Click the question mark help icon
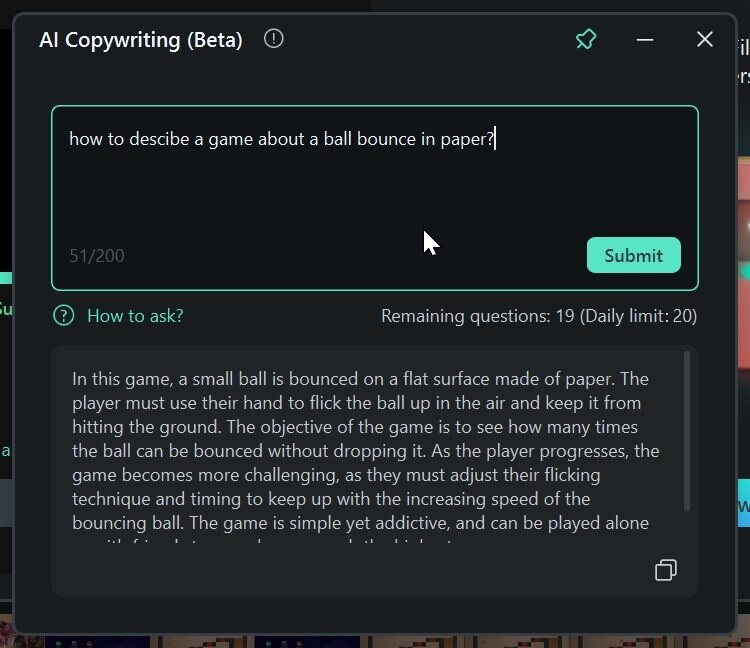The height and width of the screenshot is (648, 750). (x=64, y=316)
